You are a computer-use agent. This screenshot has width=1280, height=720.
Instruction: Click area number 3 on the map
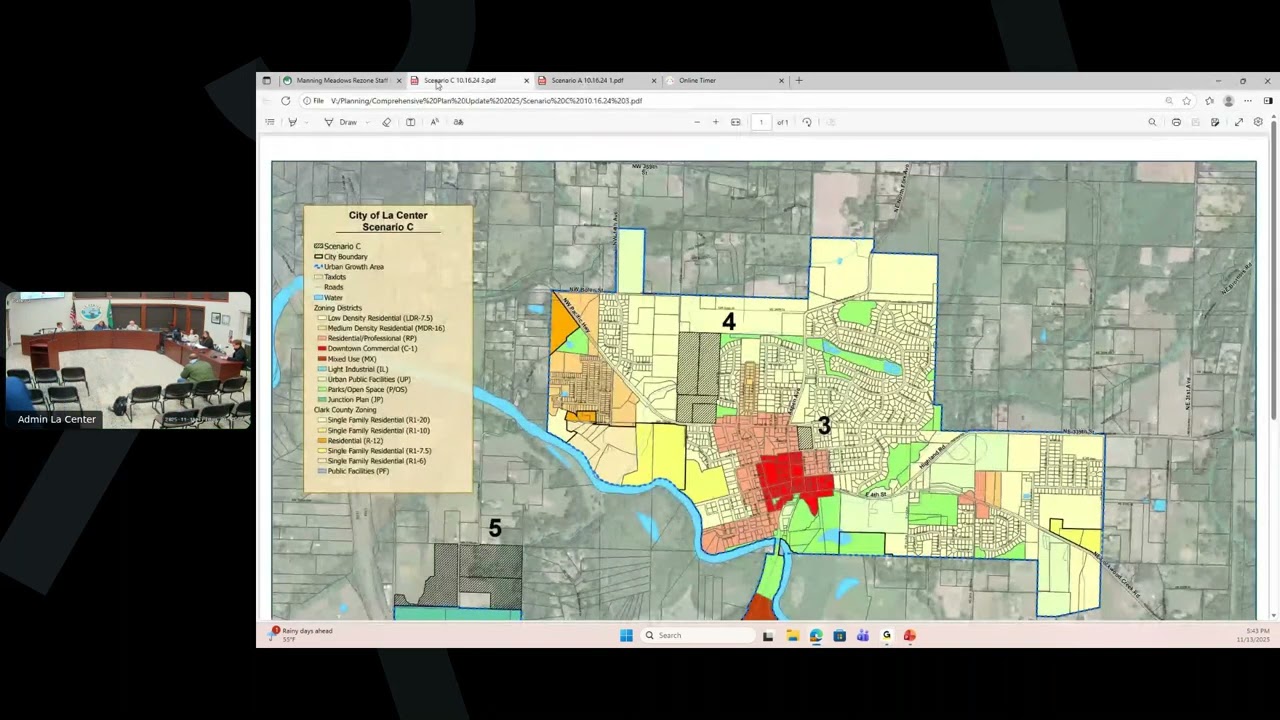tap(824, 426)
